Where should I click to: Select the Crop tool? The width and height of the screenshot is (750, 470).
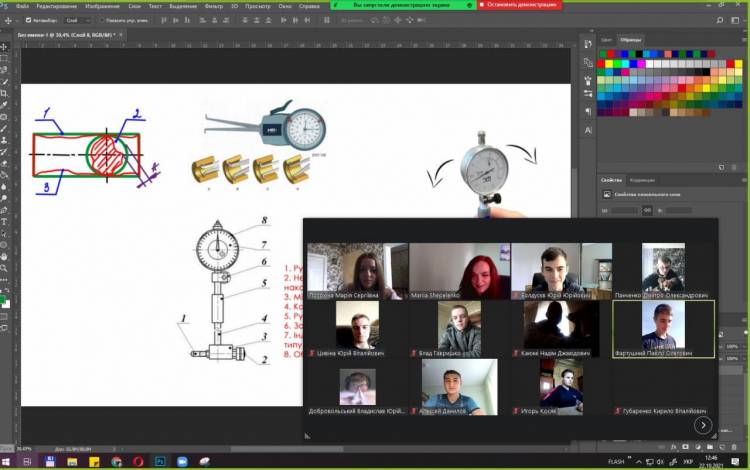point(5,93)
